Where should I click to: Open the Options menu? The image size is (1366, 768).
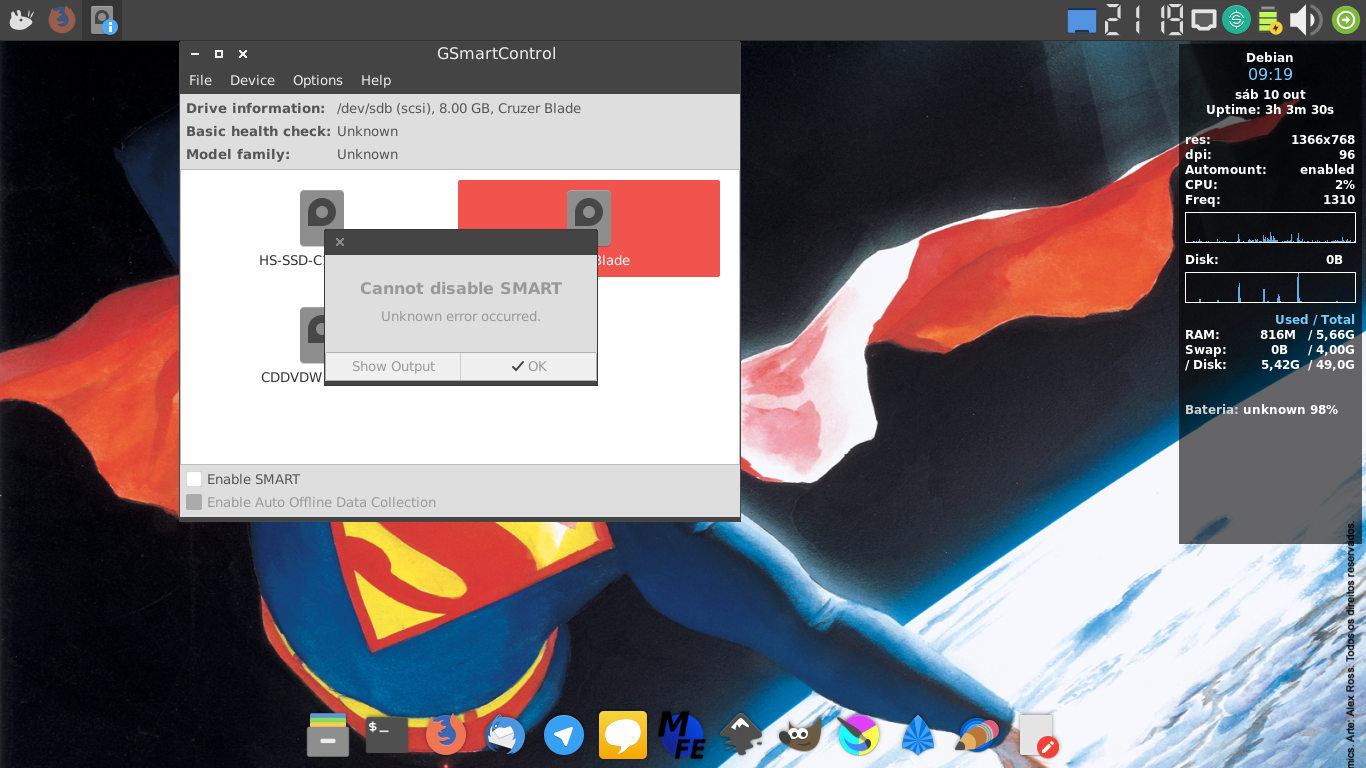[318, 80]
